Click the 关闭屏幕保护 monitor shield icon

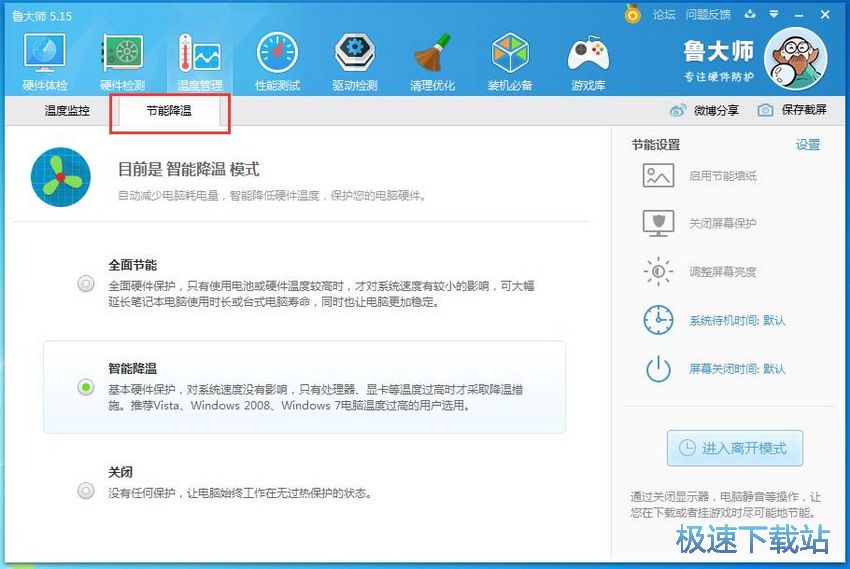(x=658, y=223)
